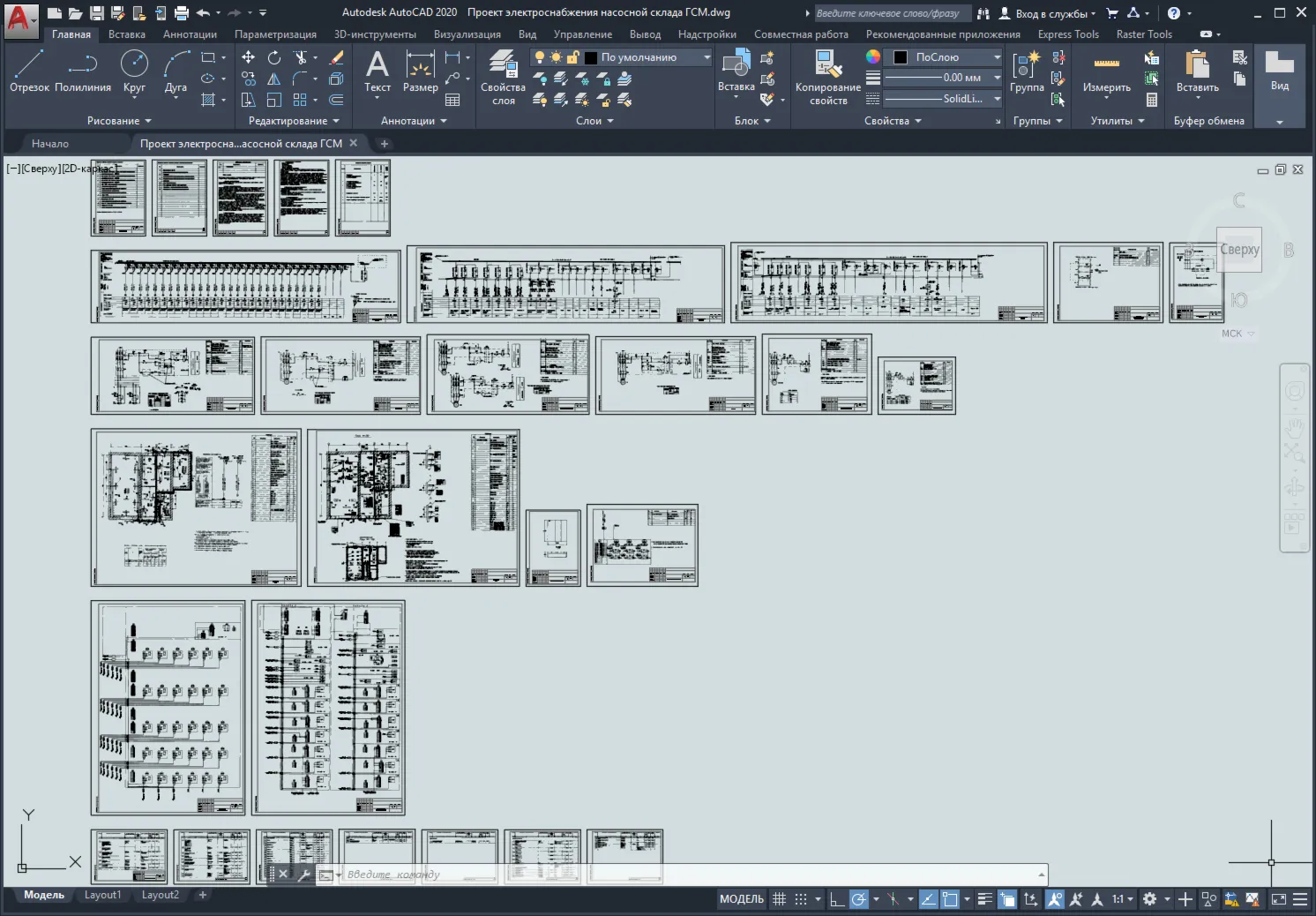Click Копирование свойств match properties icon
Screen dimensions: 1316x916
828,78
